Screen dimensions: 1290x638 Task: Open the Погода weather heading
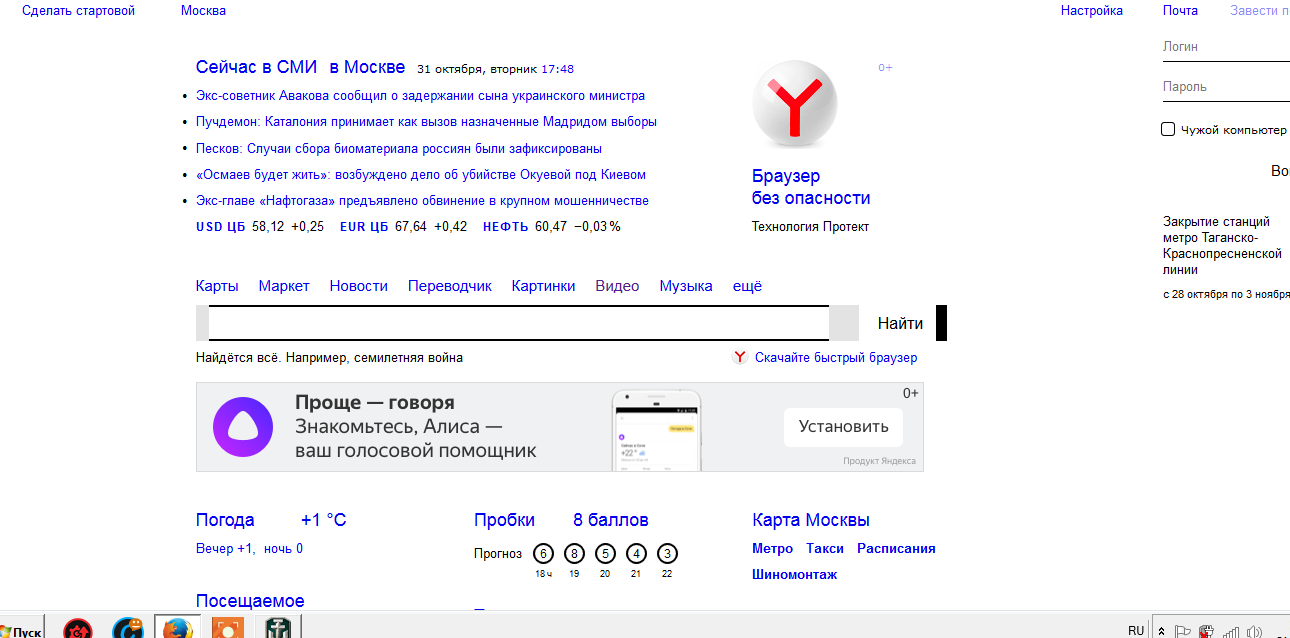click(225, 520)
